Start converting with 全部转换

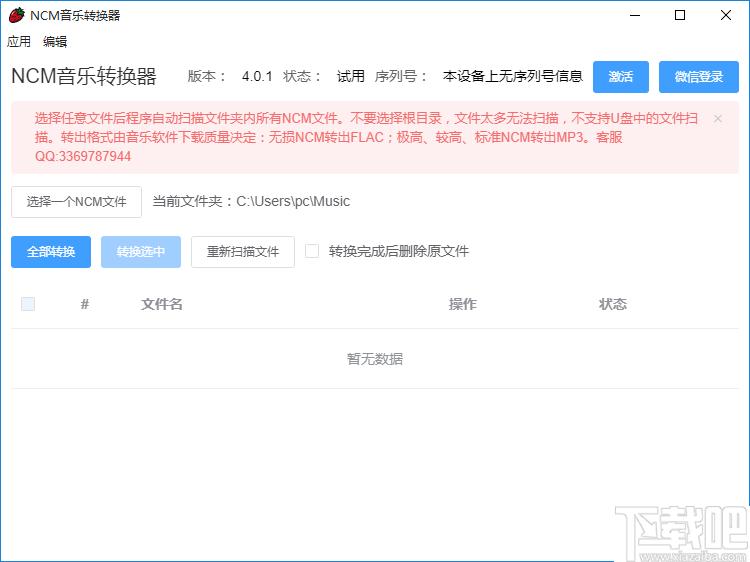click(x=51, y=252)
